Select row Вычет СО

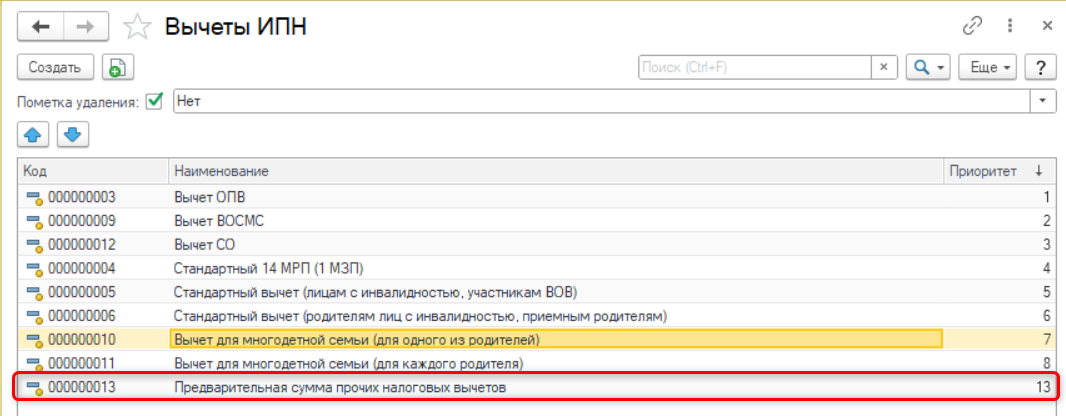pyautogui.click(x=538, y=245)
